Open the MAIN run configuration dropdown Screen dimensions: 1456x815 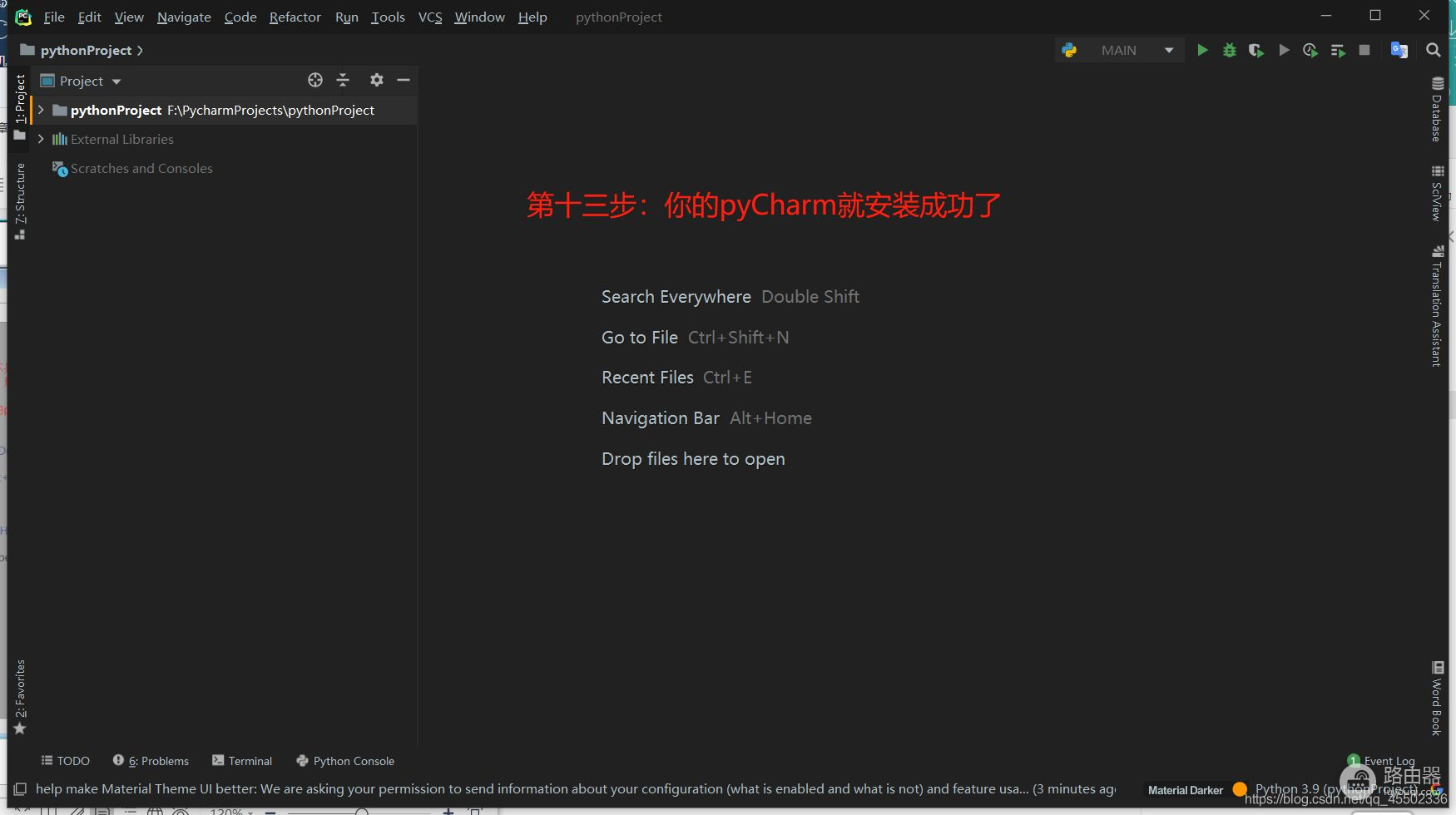point(1119,51)
